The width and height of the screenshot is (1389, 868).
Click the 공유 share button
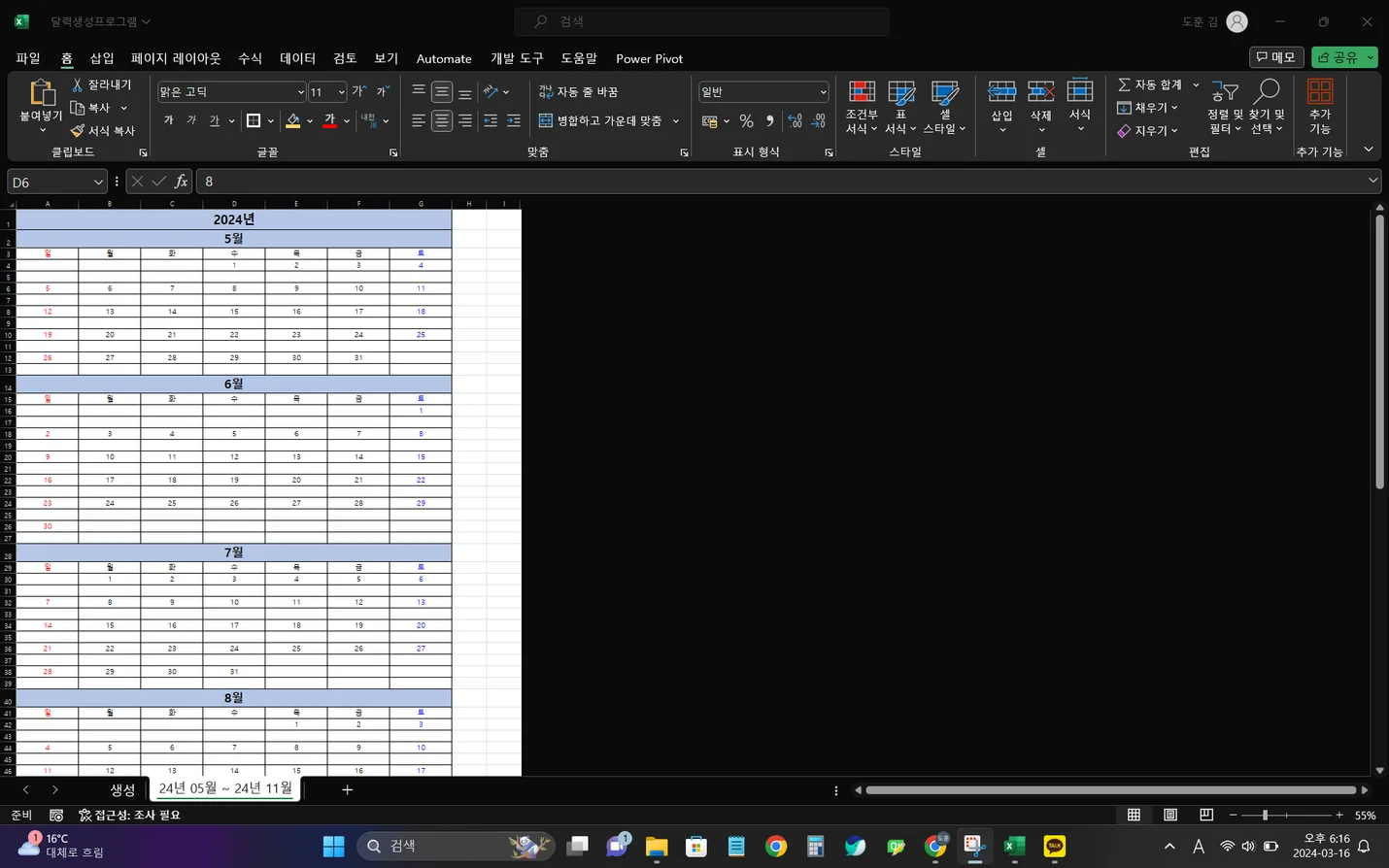(x=1338, y=57)
